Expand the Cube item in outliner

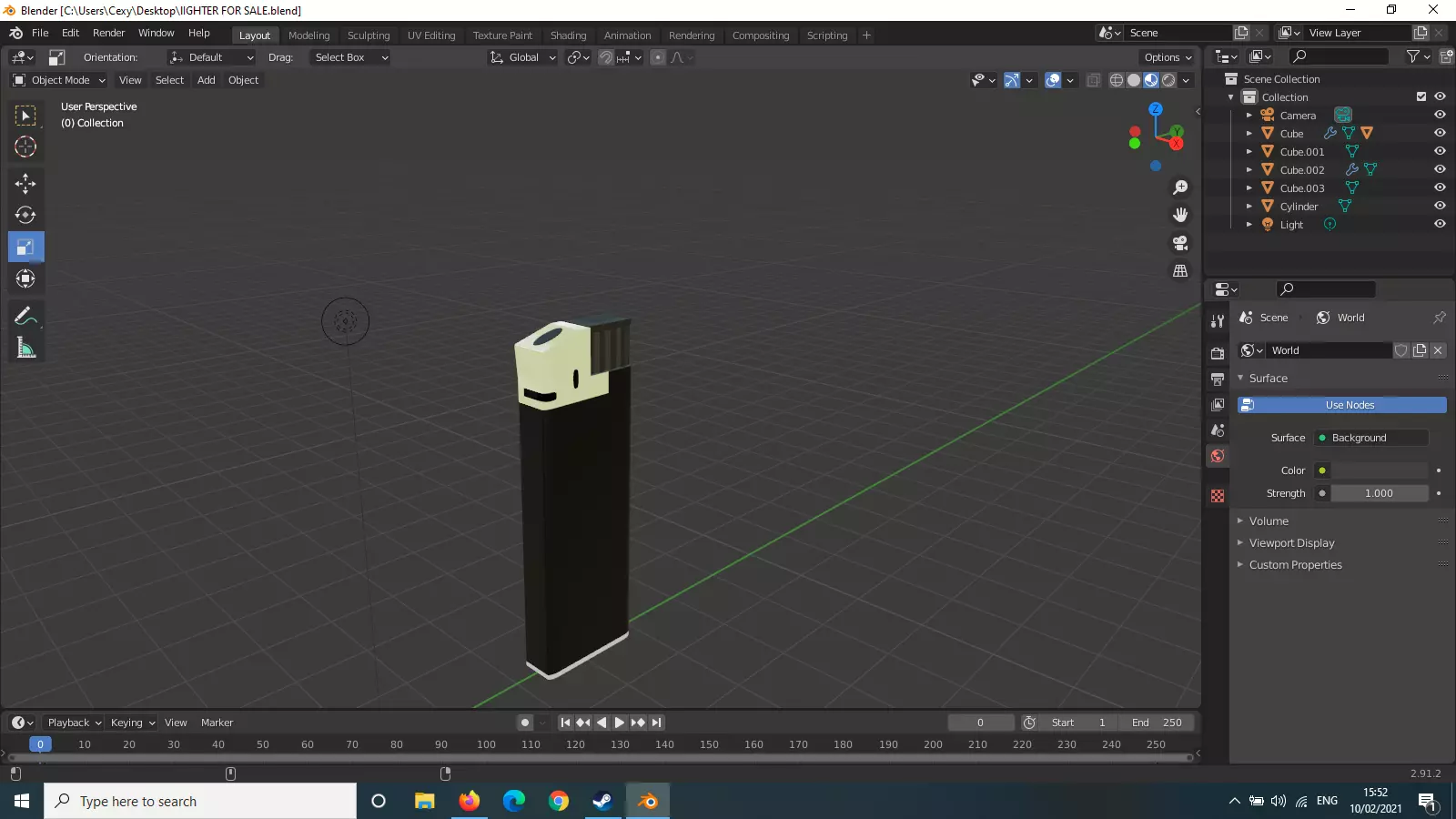1249,134
